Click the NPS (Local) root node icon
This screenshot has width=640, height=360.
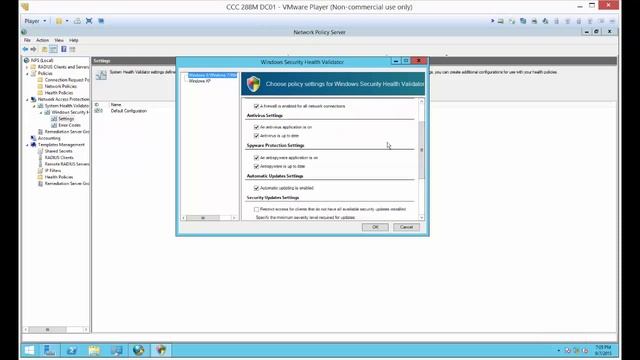click(27, 60)
